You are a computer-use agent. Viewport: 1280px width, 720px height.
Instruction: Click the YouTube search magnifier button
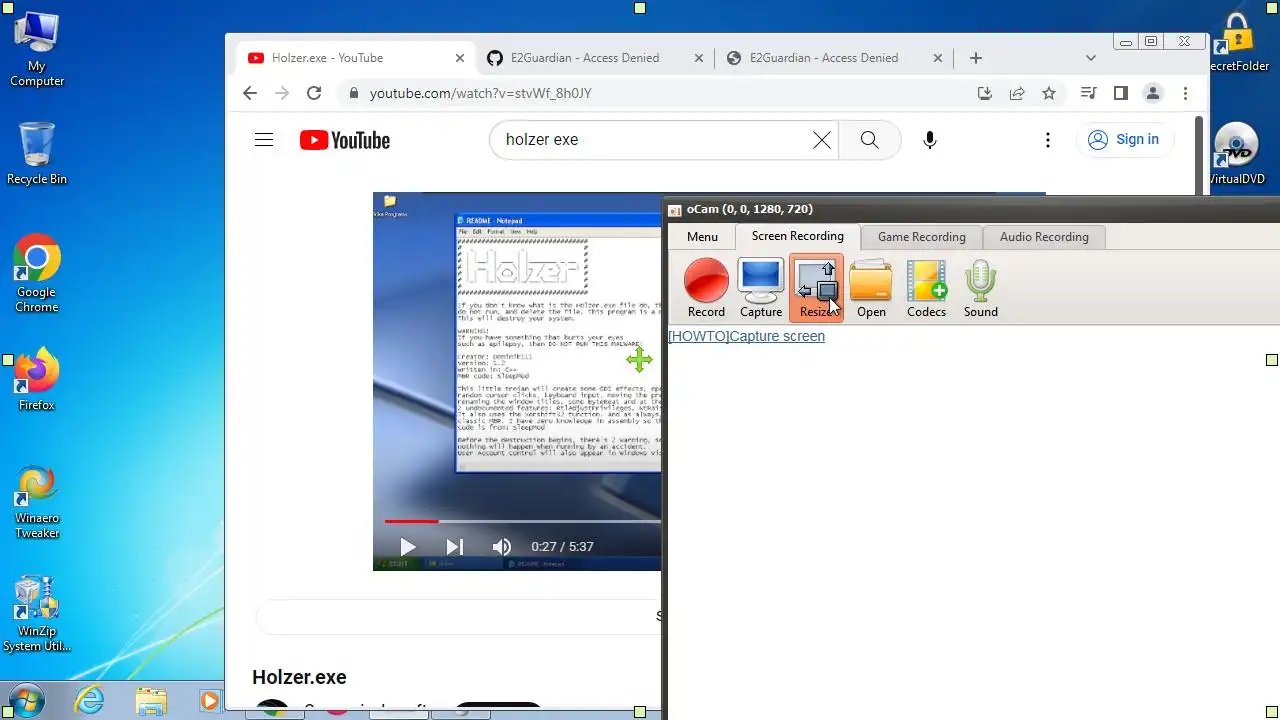(870, 140)
